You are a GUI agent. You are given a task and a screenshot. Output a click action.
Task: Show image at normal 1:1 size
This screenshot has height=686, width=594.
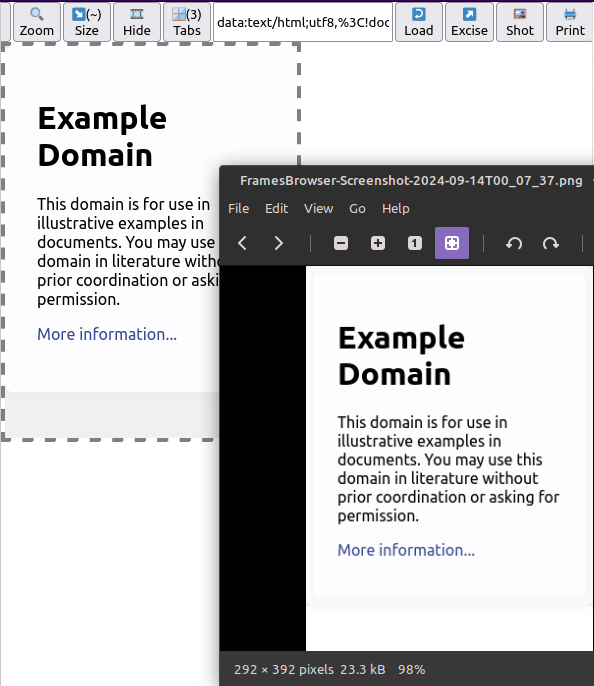tap(415, 243)
